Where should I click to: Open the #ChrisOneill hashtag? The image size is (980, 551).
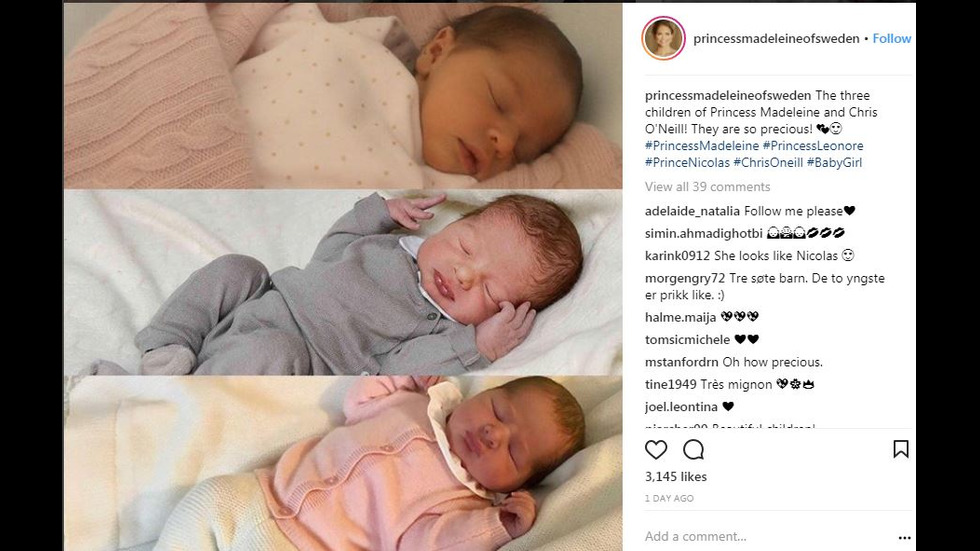pos(768,162)
